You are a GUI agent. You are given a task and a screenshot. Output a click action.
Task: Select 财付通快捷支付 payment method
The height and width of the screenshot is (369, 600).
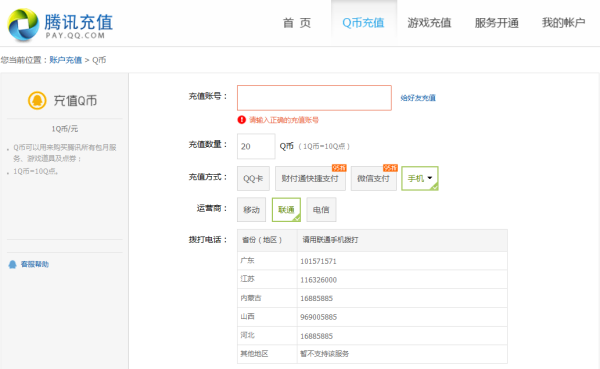pyautogui.click(x=310, y=178)
